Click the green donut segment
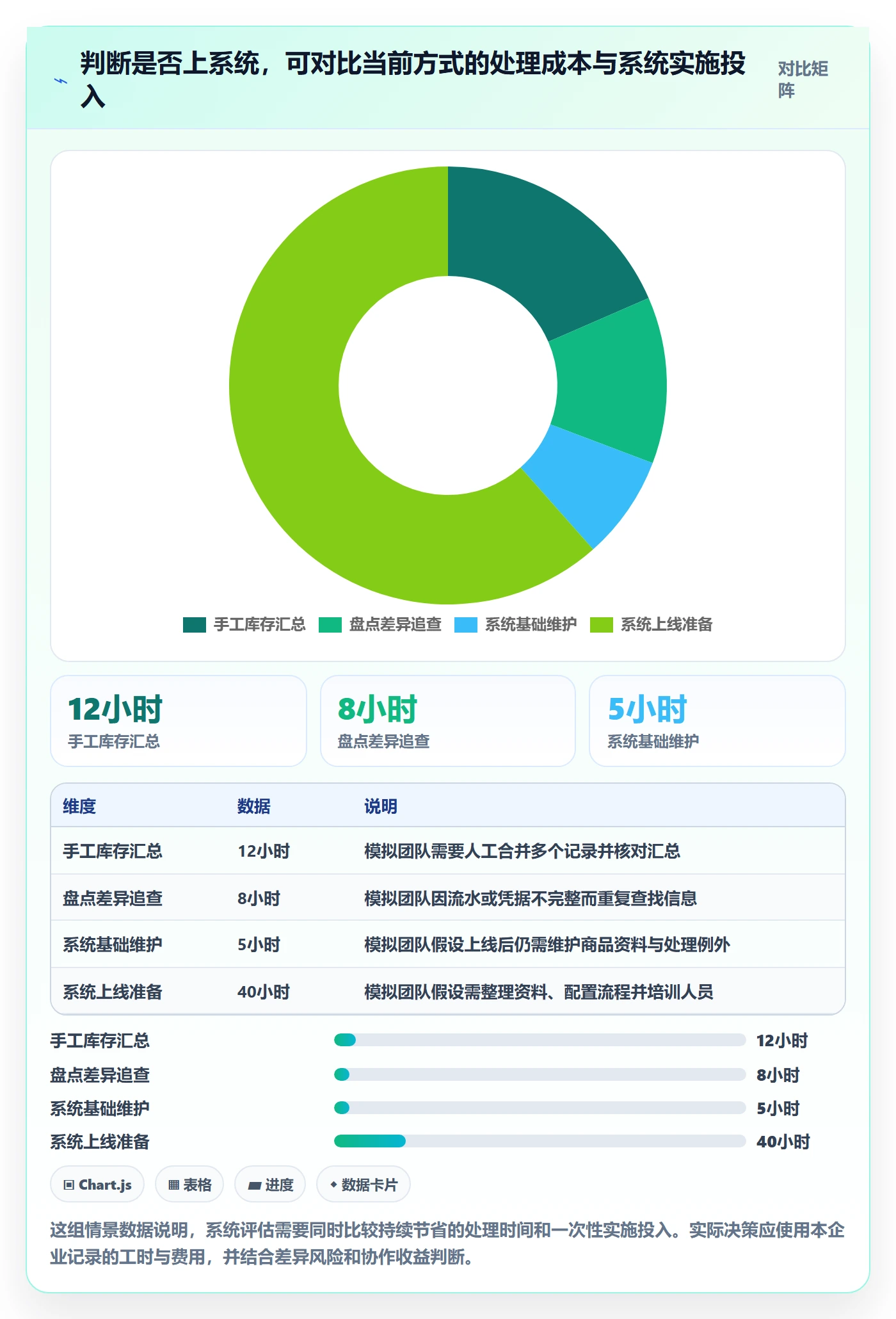Viewport: 896px width, 1319px height. tap(609, 381)
